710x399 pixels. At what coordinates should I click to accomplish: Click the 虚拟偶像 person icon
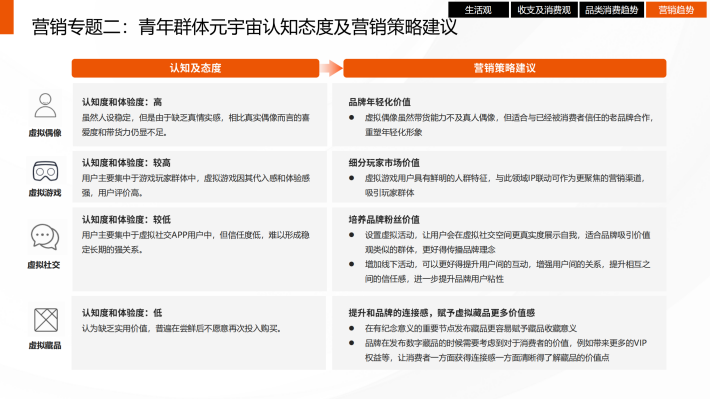point(45,106)
